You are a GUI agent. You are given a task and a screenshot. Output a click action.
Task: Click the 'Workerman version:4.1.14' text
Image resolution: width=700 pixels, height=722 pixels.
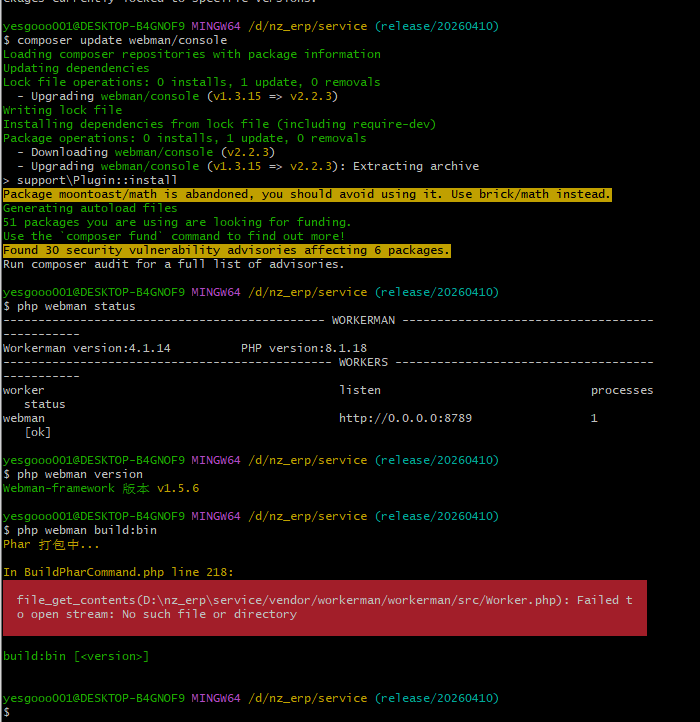[x=86, y=348]
